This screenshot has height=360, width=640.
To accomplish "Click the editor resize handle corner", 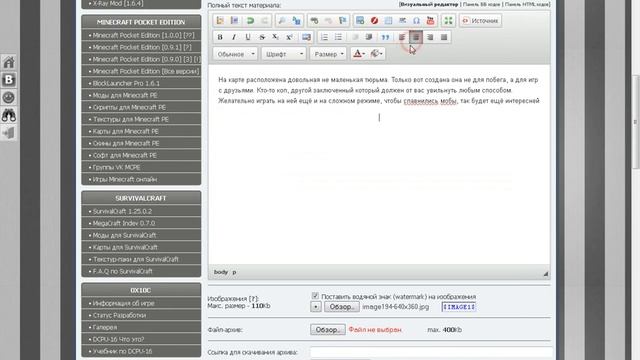I will coord(545,274).
